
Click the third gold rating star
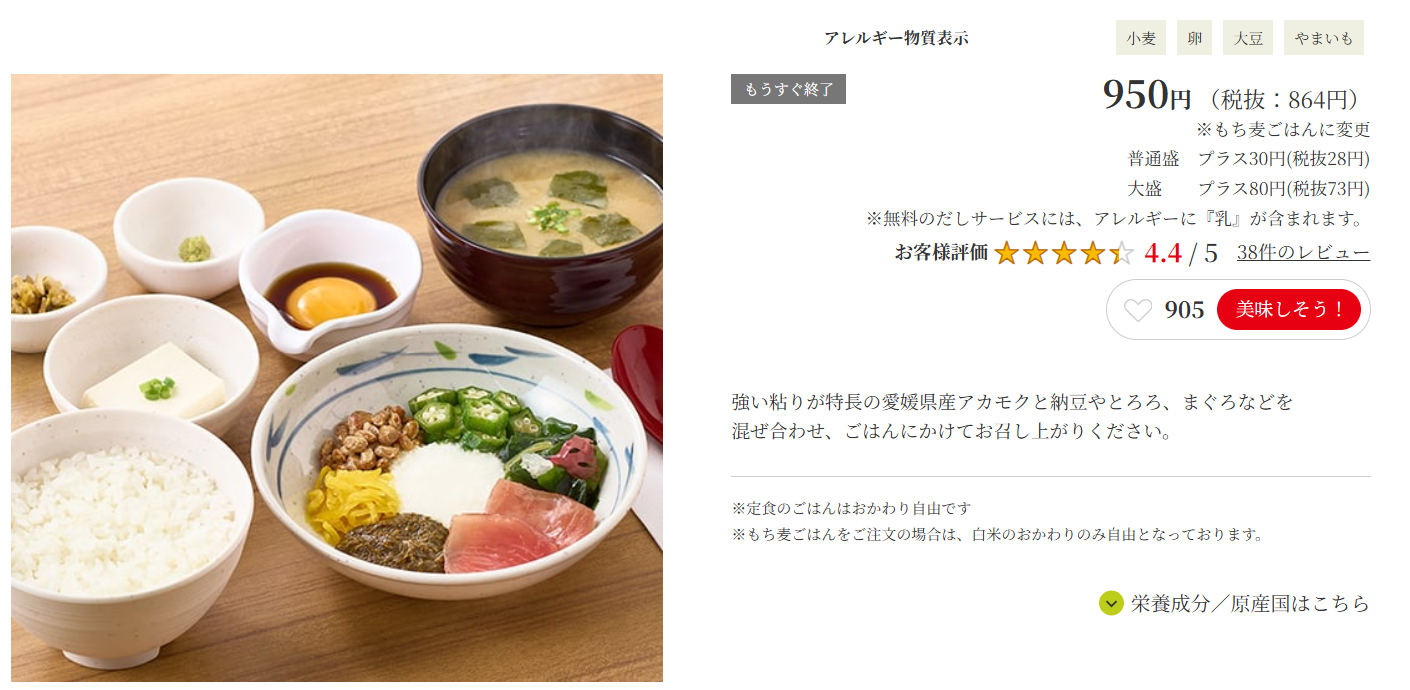(x=1064, y=253)
